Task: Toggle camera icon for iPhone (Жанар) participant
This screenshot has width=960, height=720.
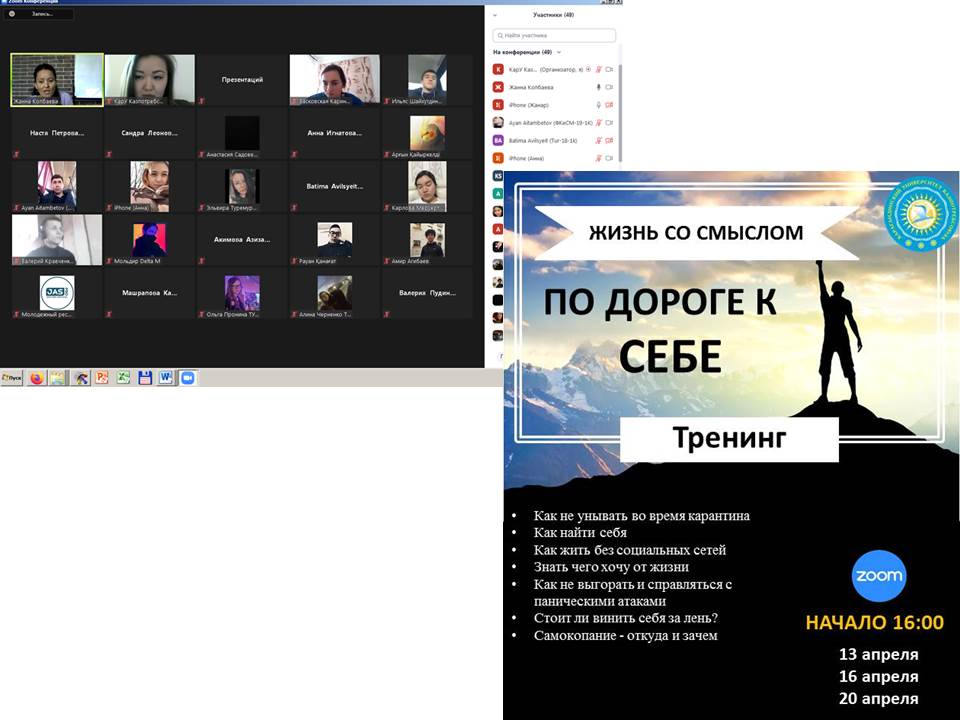Action: (x=608, y=105)
